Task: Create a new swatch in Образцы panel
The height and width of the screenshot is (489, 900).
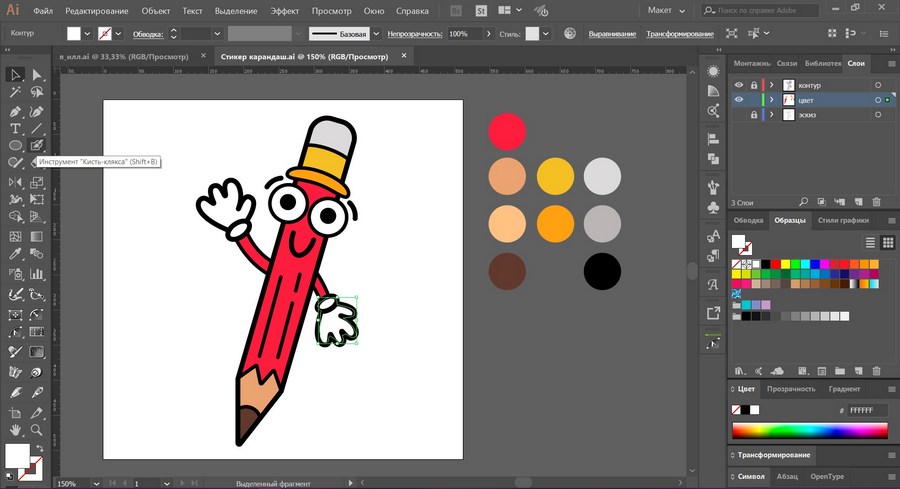Action: click(x=859, y=371)
